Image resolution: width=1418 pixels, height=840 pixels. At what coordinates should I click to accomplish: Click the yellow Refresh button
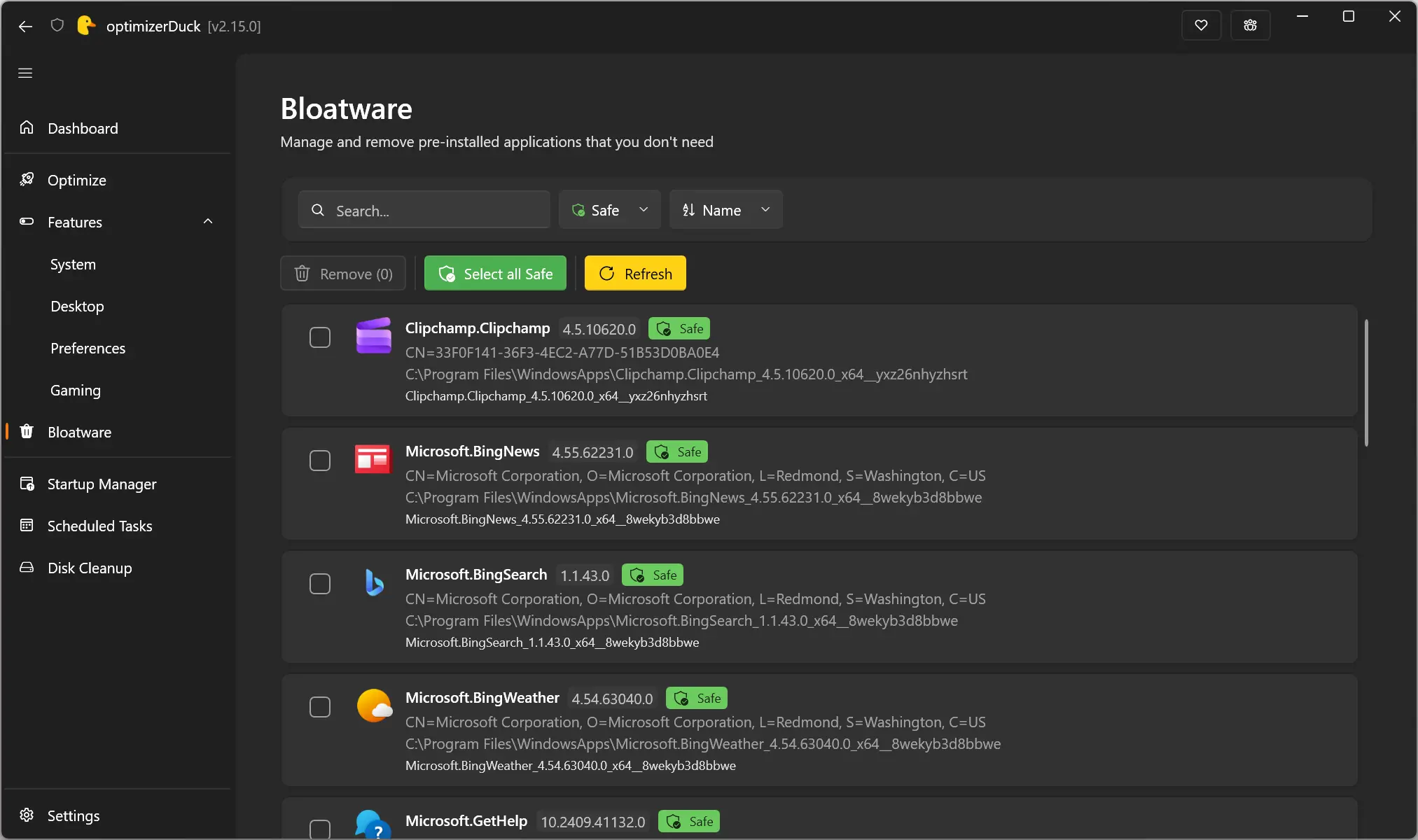[x=635, y=273]
